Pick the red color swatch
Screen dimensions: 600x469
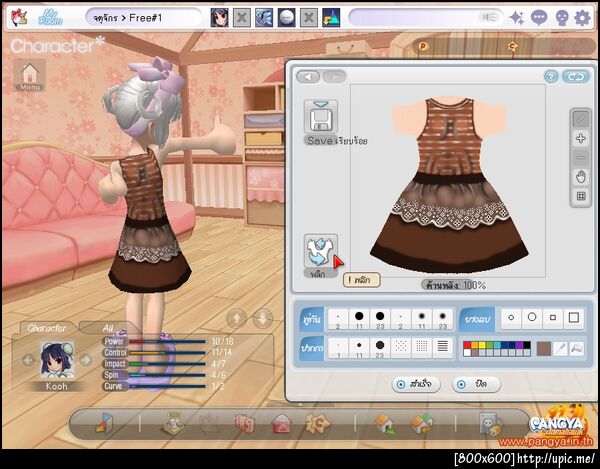[467, 345]
